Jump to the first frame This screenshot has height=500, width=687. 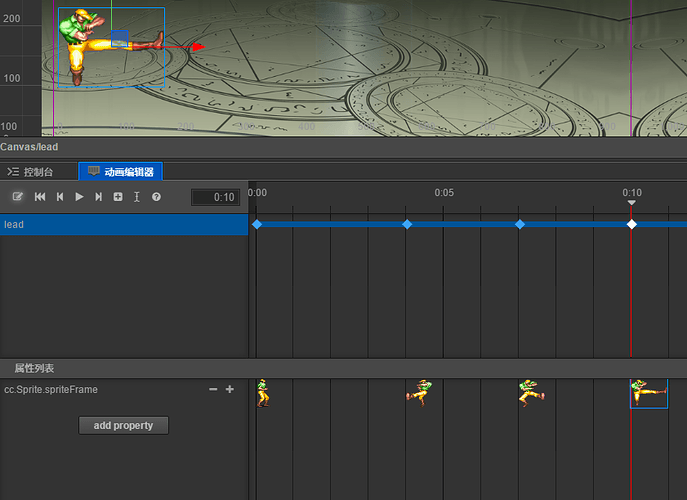(x=40, y=197)
